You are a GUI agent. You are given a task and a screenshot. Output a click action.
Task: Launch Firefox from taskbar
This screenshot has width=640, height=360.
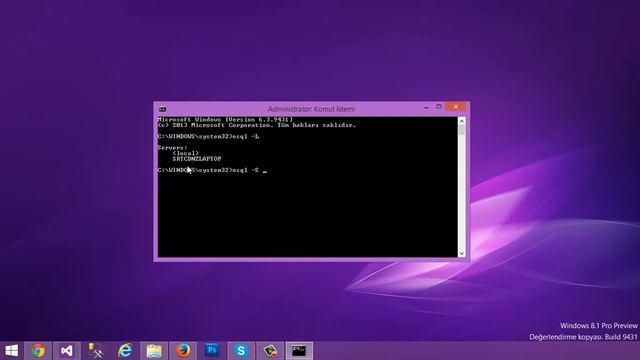[183, 351]
